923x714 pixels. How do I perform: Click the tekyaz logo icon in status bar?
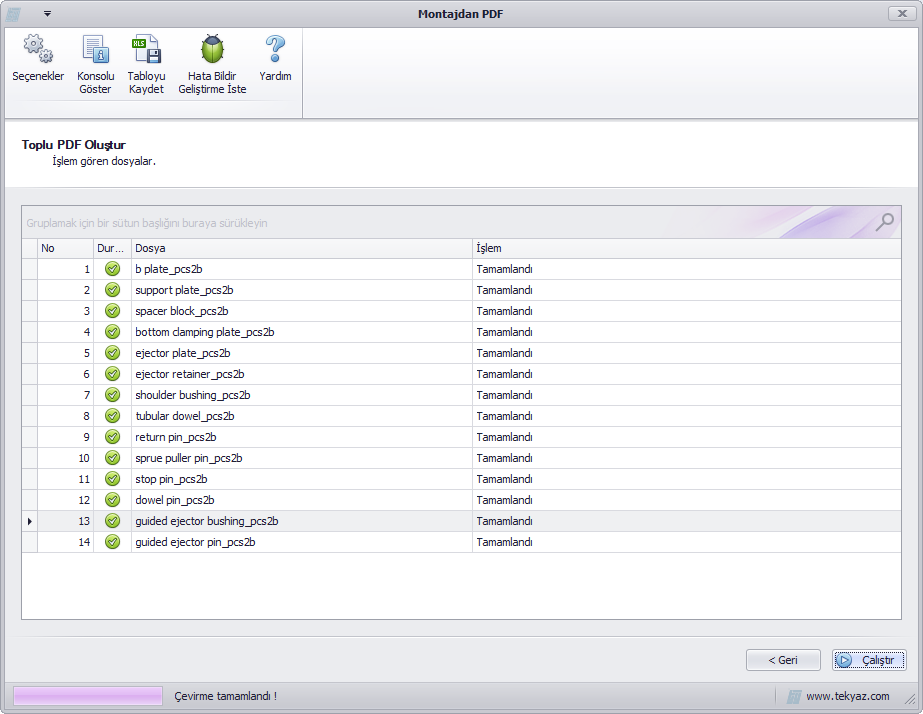tap(794, 696)
